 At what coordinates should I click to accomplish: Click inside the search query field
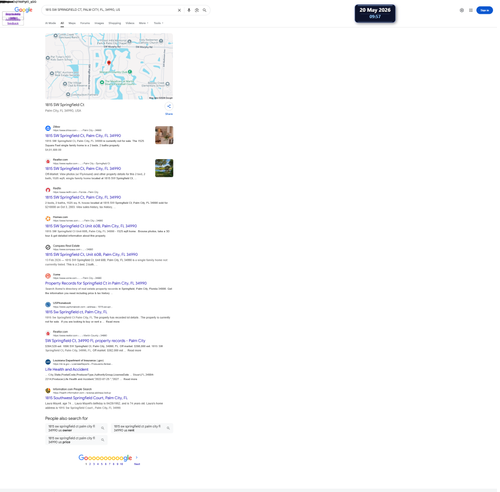110,10
